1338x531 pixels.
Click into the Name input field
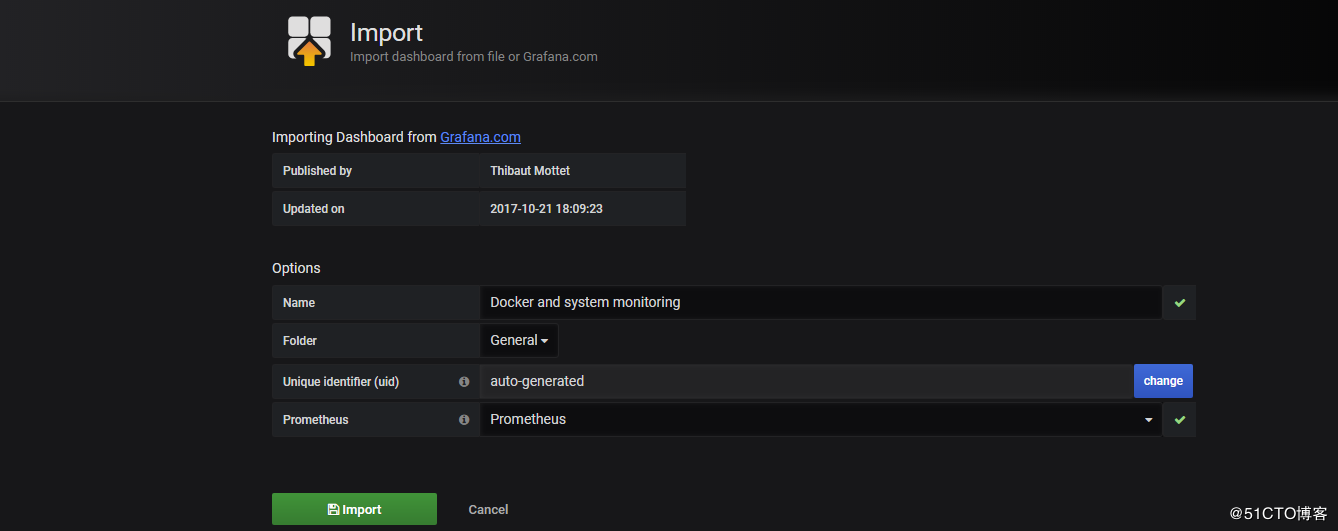click(821, 302)
